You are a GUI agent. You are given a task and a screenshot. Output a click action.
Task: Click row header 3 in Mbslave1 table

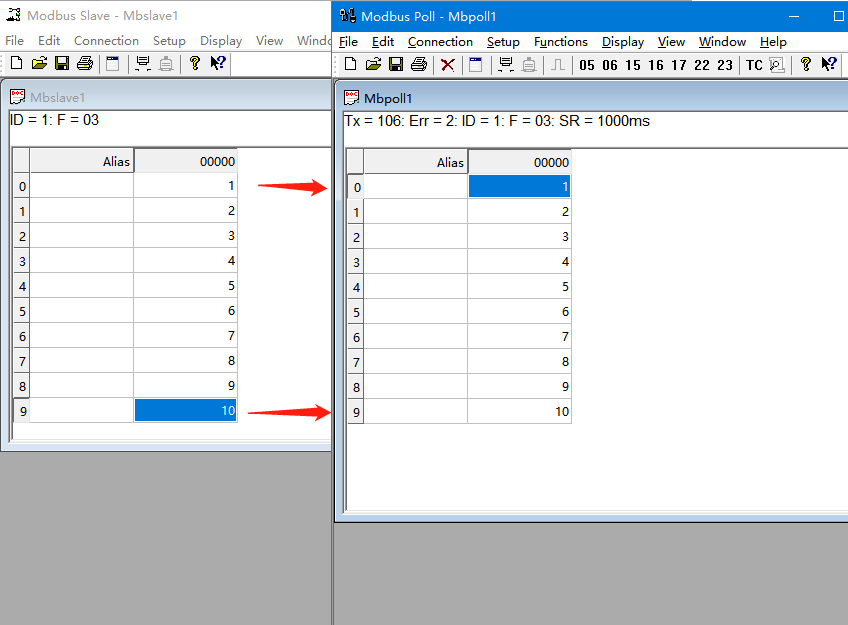coord(21,261)
